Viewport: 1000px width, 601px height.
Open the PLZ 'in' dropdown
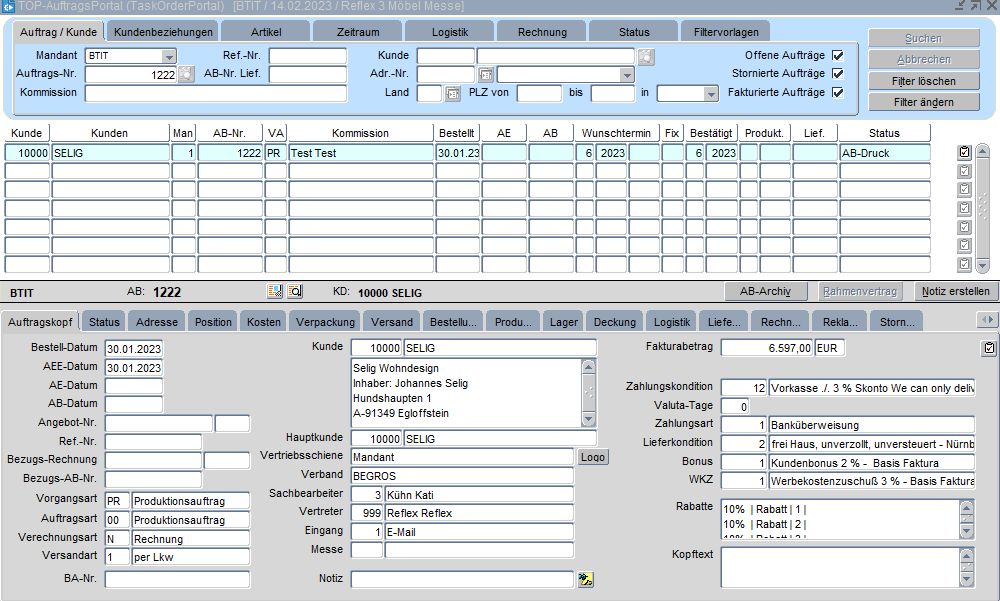tap(711, 94)
